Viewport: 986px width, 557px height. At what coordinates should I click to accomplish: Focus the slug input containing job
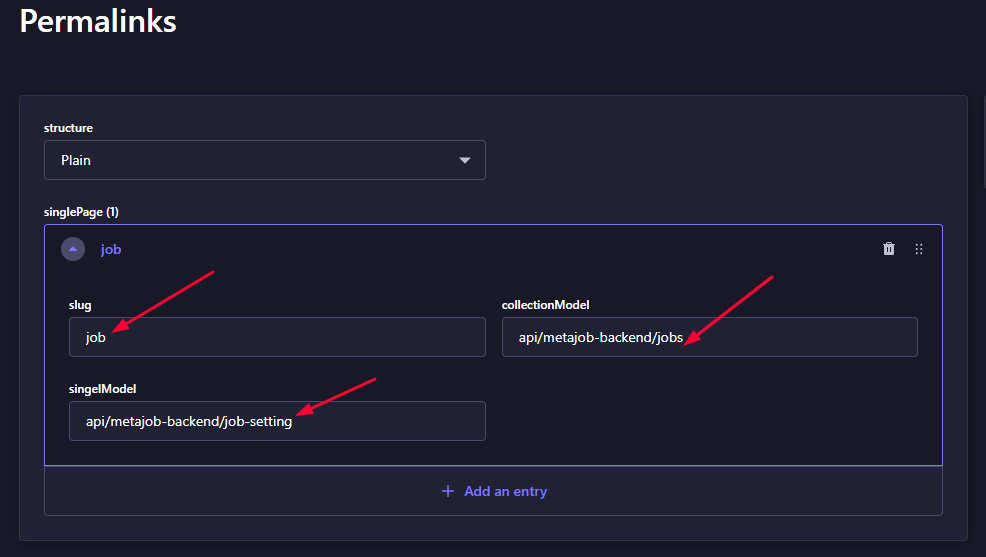pos(277,337)
